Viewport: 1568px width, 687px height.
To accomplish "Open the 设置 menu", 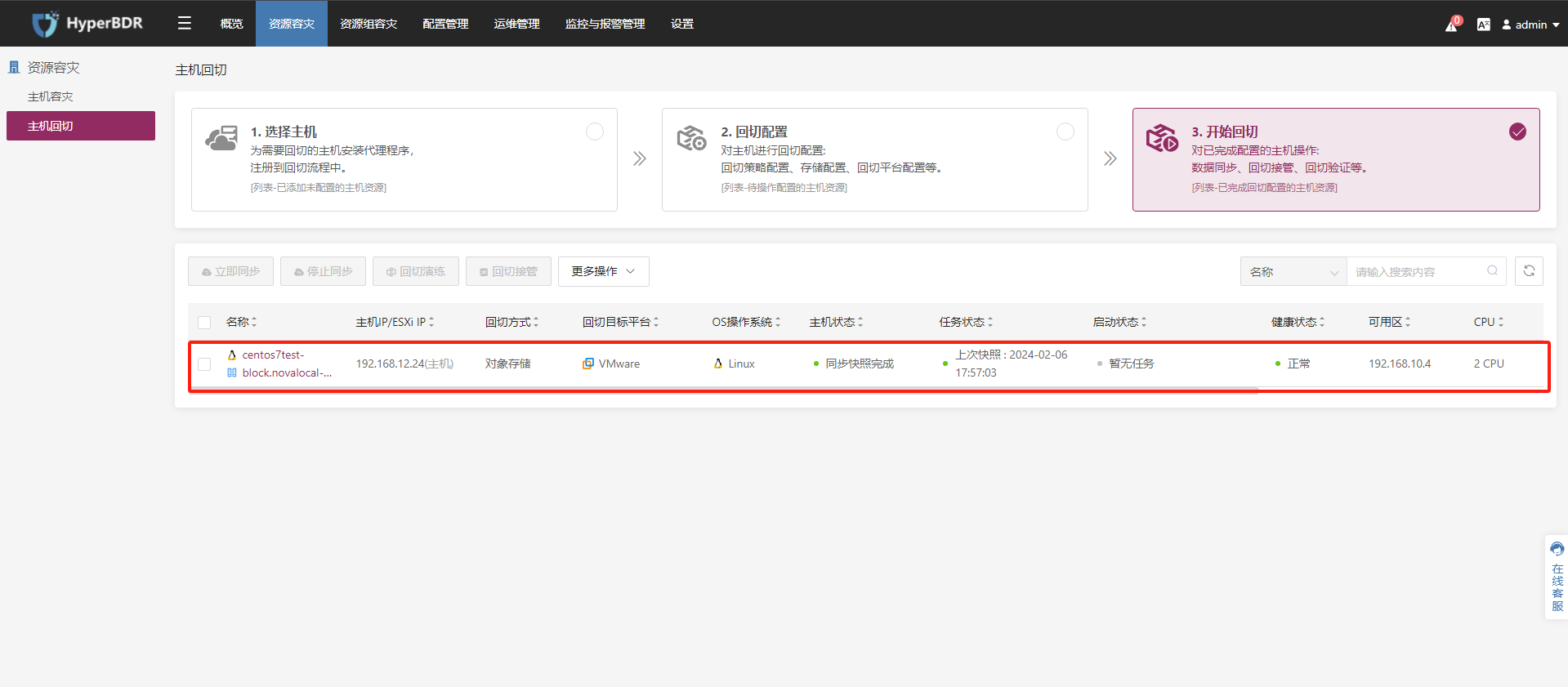I will point(682,24).
